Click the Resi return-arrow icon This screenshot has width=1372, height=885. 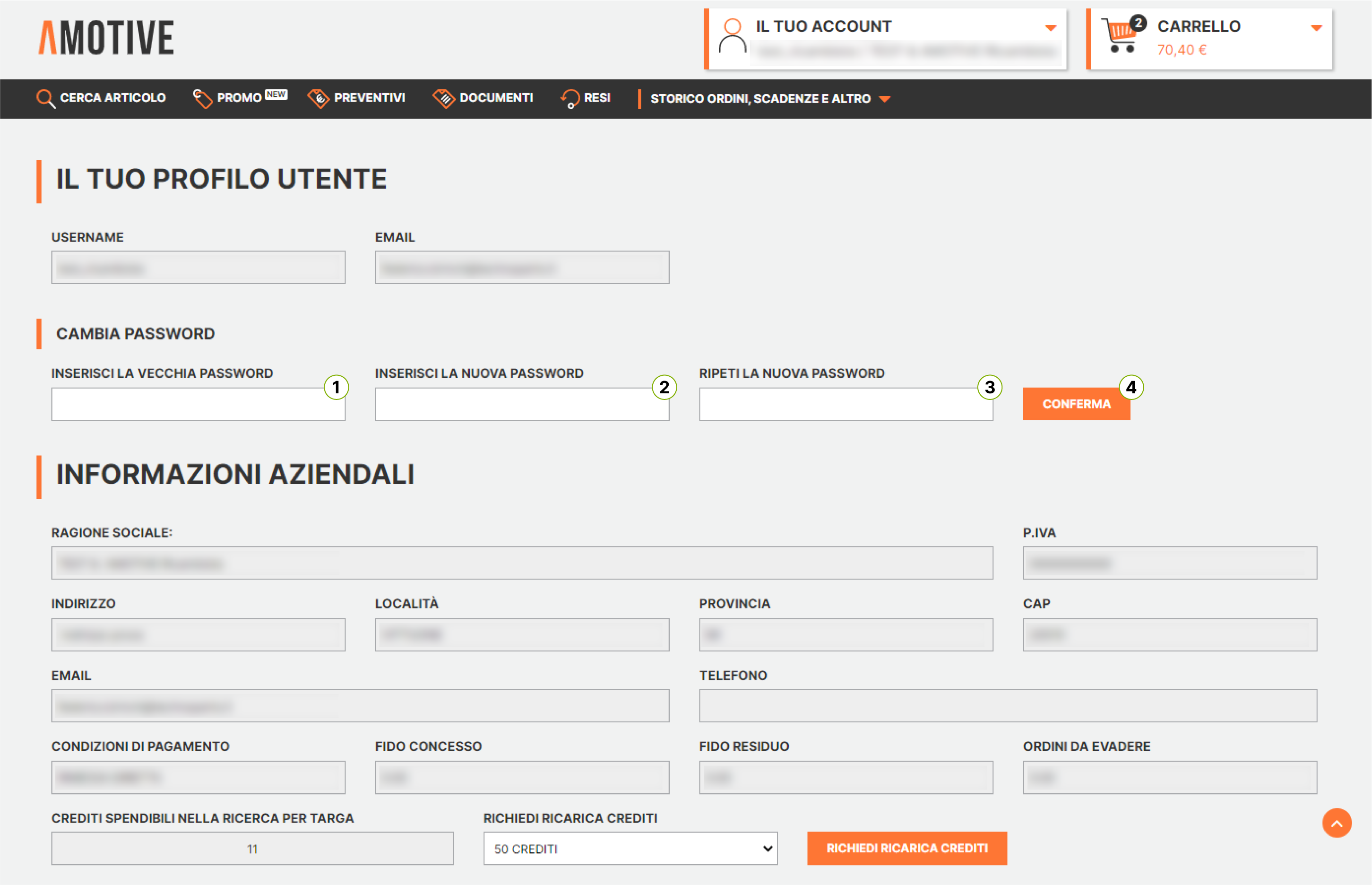pos(570,98)
